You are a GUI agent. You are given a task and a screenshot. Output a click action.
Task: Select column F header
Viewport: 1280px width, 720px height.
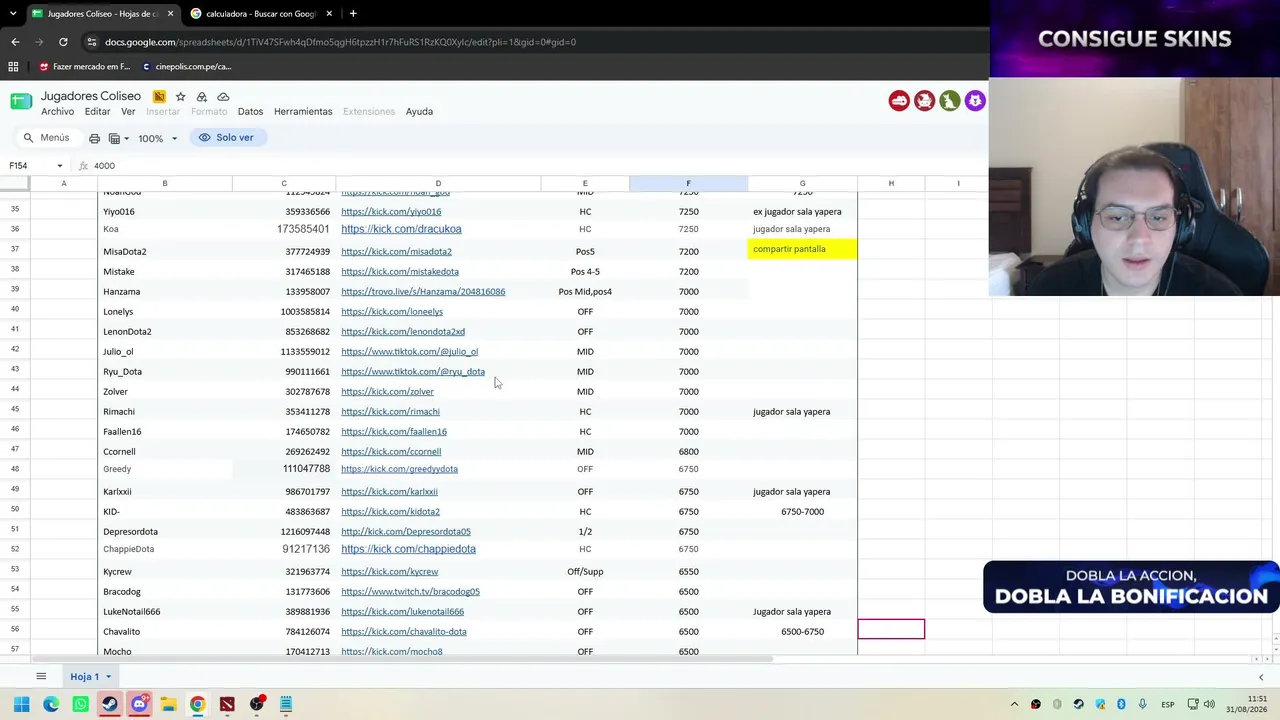point(688,183)
